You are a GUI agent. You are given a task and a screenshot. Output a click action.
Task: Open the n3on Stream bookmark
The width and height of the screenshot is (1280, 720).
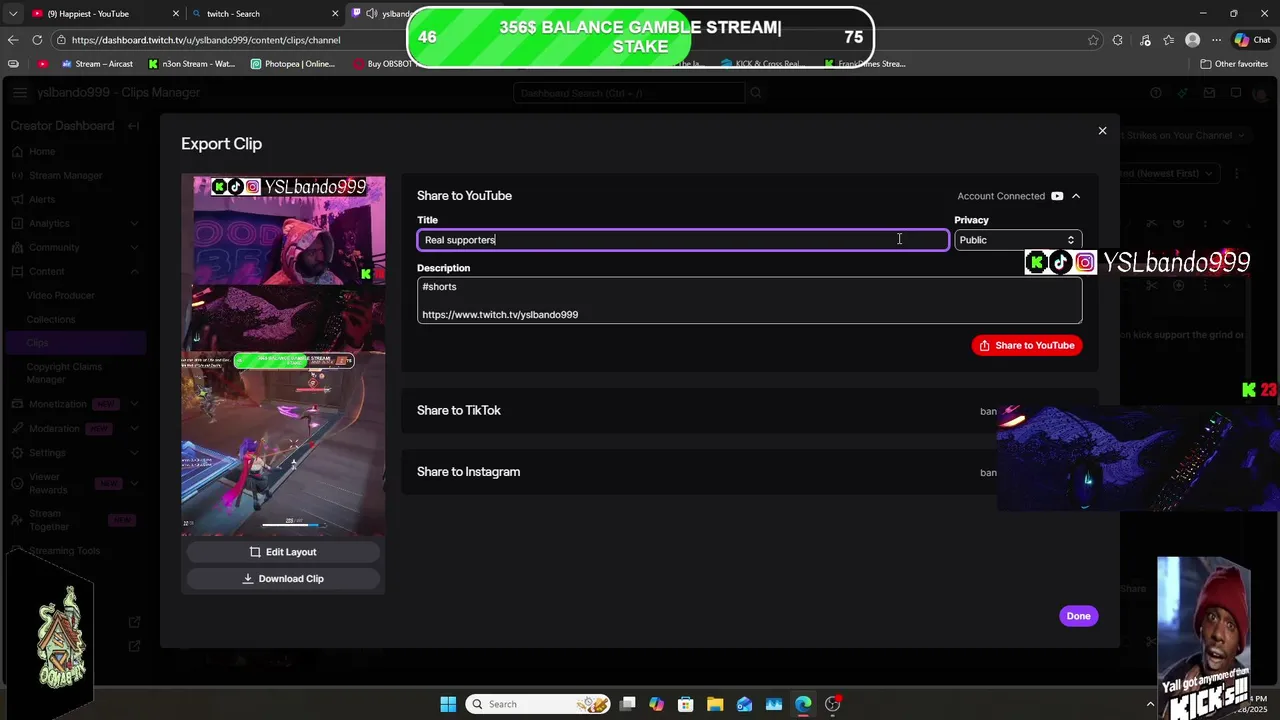(x=191, y=64)
